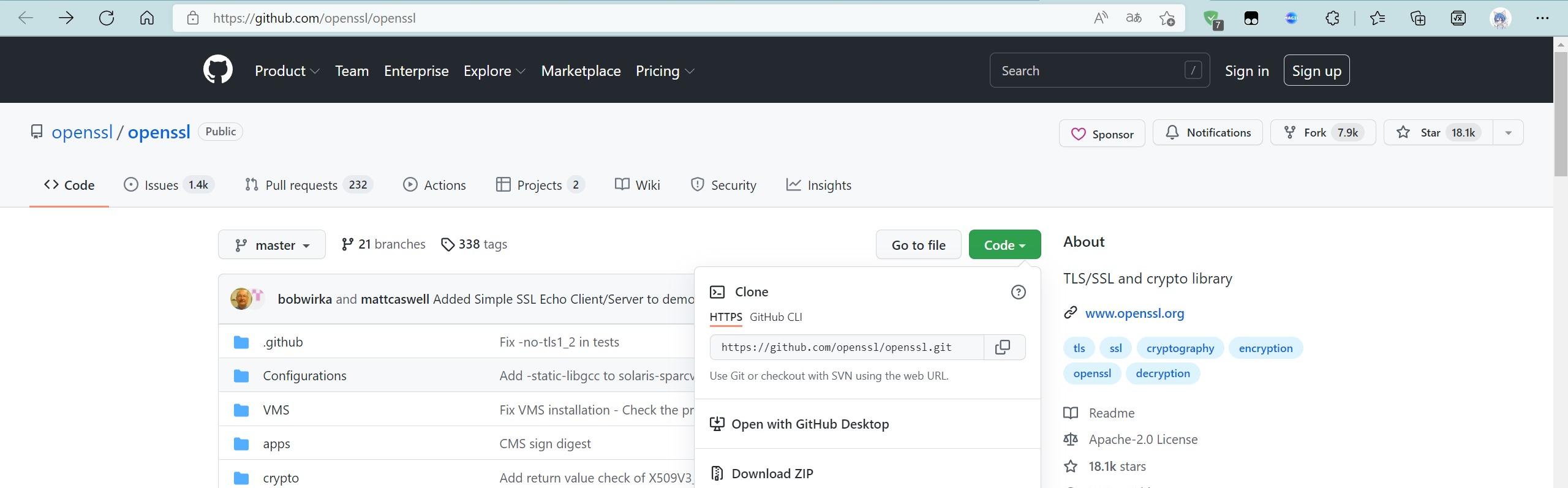1568x488 pixels.
Task: Click Sign in
Action: tap(1247, 71)
